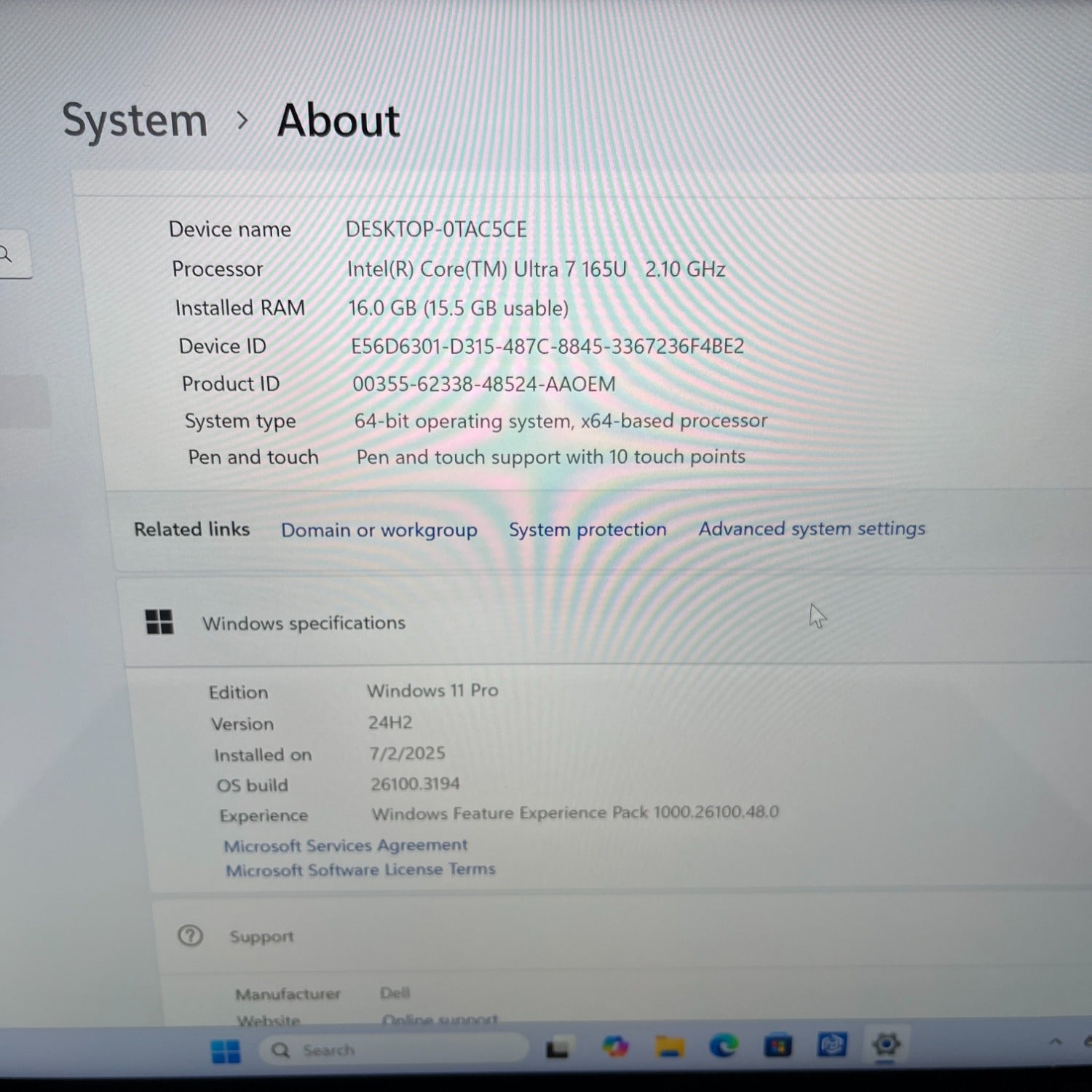Screen dimensions: 1092x1092
Task: Open the Domain or workgroup link
Action: tap(379, 530)
